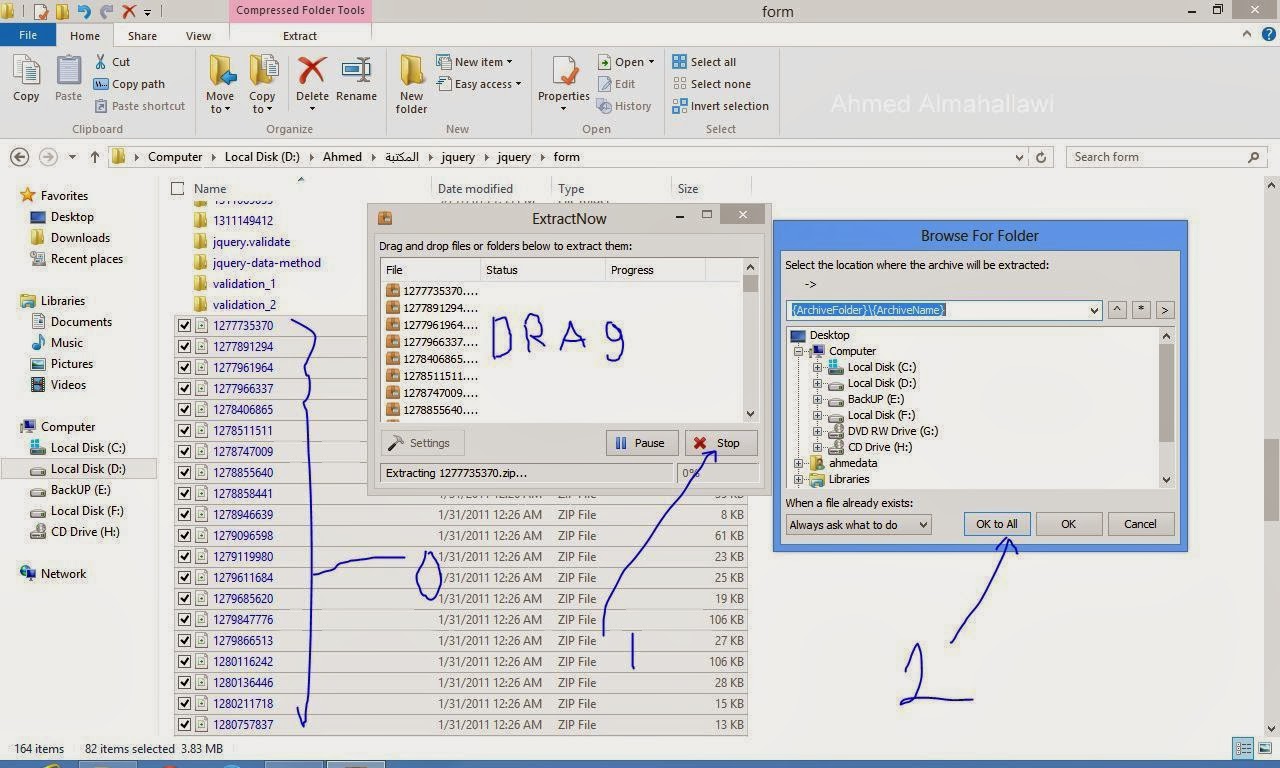Image resolution: width=1280 pixels, height=768 pixels.
Task: Switch to details view in status bar
Action: click(x=1243, y=748)
